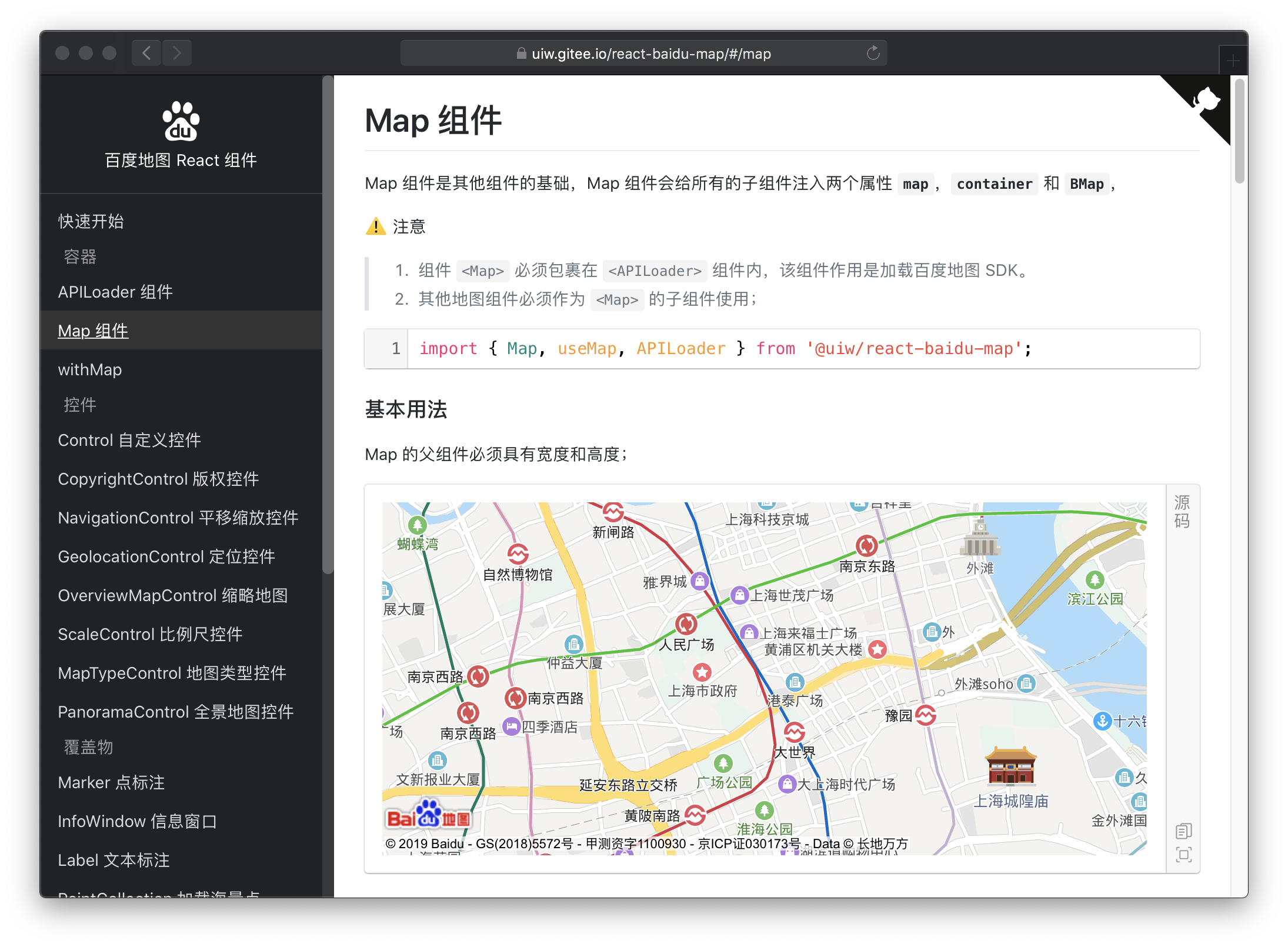Click the 黄陂南路 metro station icon
Viewport: 1288px width, 947px height.
point(695,815)
